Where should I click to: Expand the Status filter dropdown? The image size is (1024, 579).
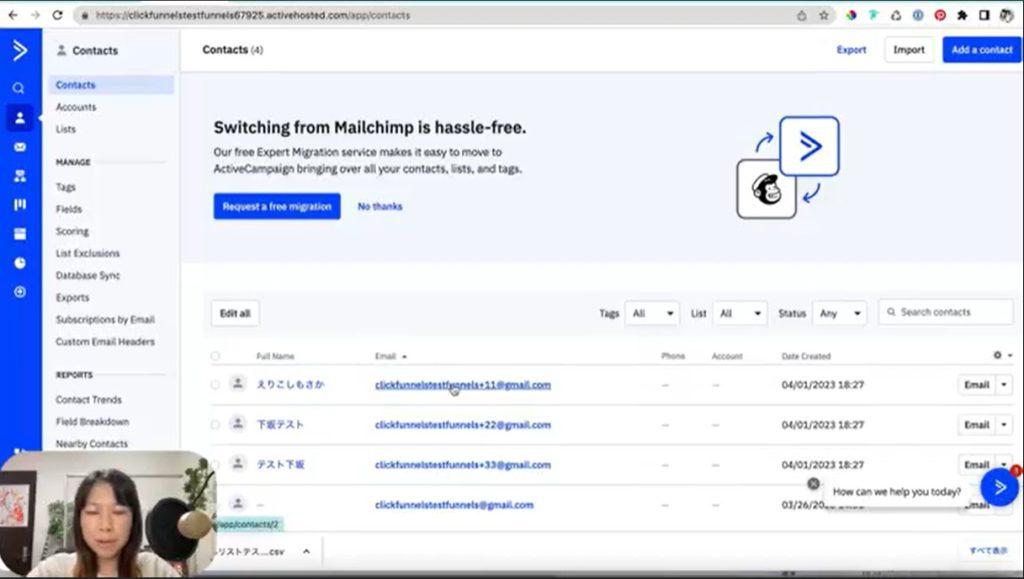tap(839, 313)
